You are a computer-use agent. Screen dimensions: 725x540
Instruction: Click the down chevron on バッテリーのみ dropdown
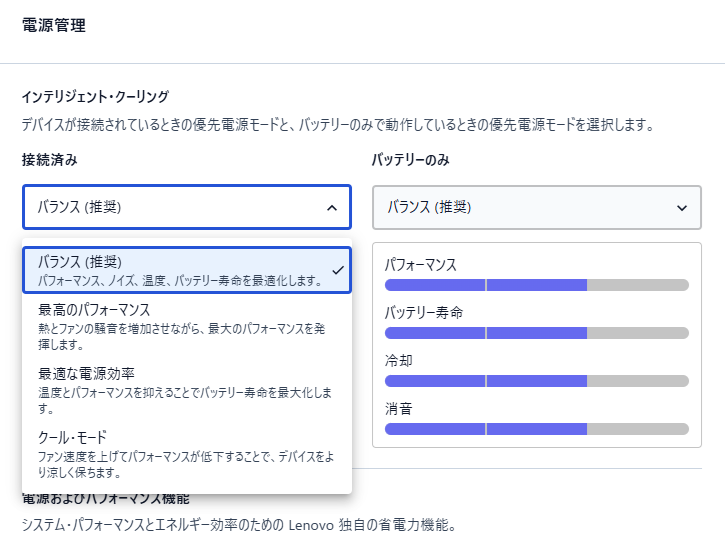pos(682,208)
